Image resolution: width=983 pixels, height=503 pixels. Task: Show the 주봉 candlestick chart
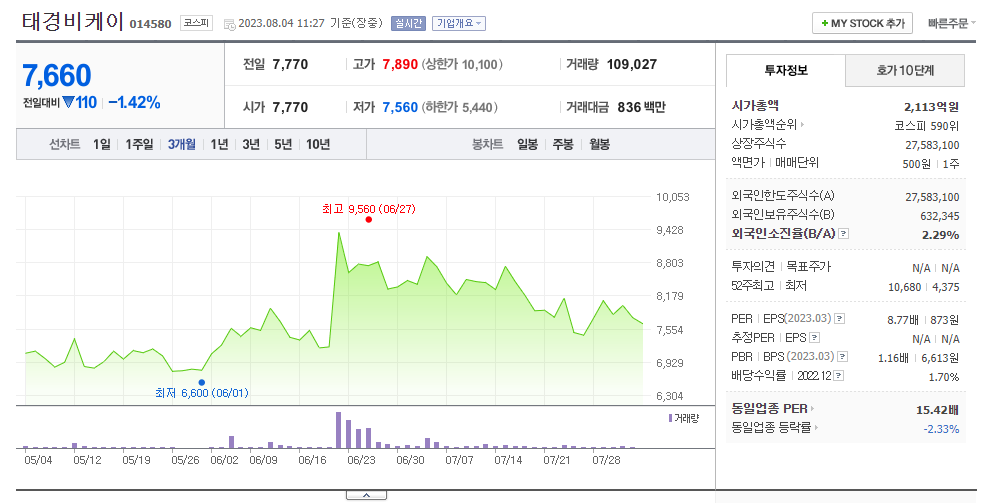coord(563,144)
